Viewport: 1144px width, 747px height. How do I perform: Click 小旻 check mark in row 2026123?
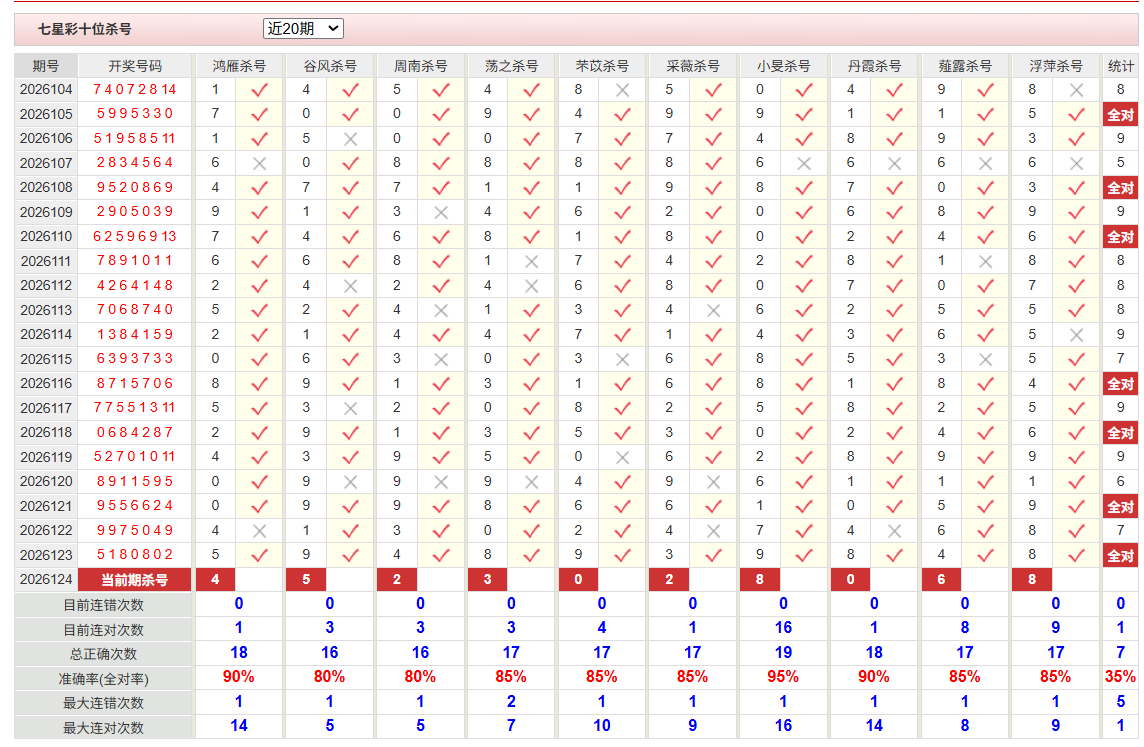[x=804, y=555]
